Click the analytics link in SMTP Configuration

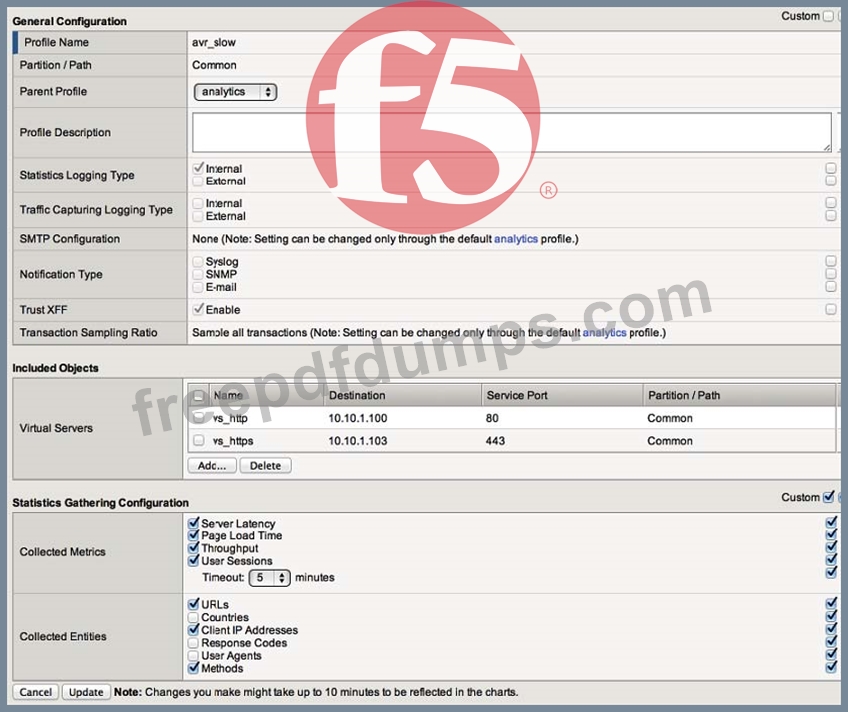[x=516, y=239]
